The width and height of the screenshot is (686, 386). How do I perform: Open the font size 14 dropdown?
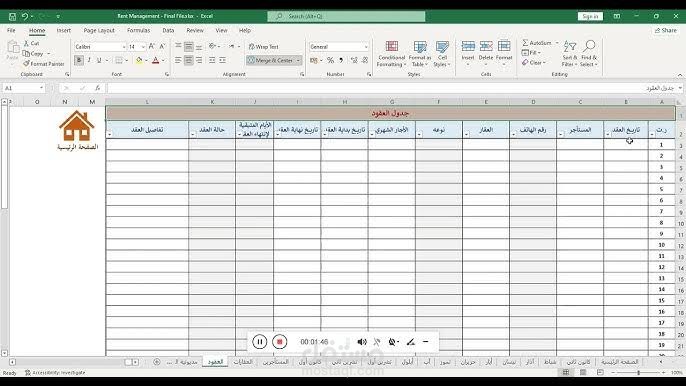[x=143, y=47]
